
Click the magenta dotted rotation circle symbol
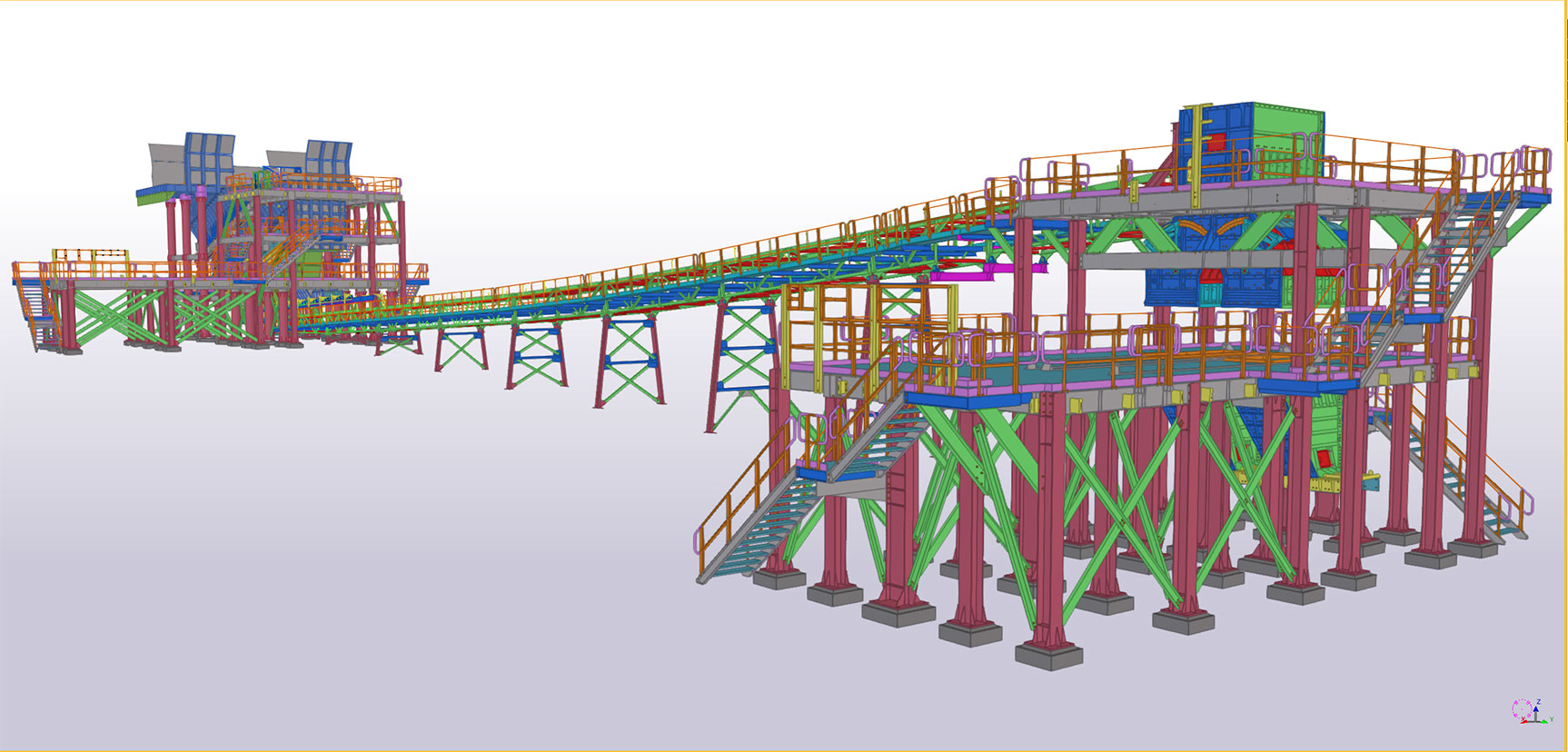pyautogui.click(x=1520, y=708)
